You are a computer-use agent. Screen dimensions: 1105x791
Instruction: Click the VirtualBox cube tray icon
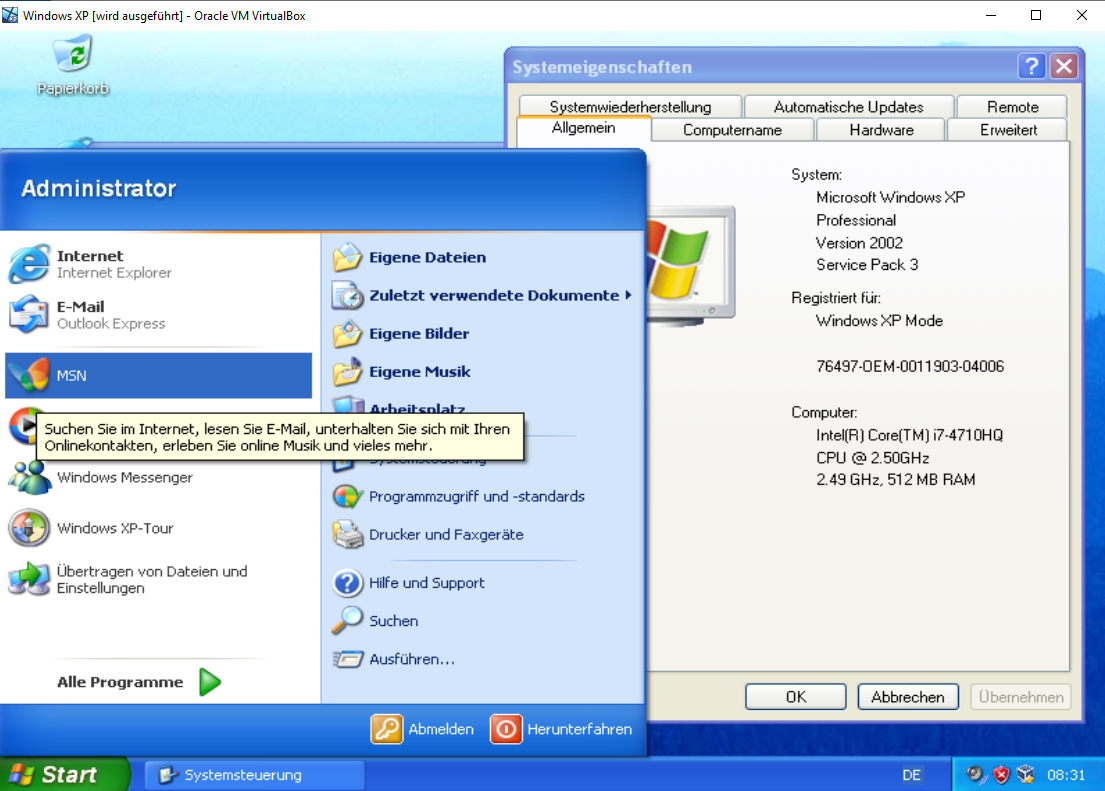(x=1026, y=775)
